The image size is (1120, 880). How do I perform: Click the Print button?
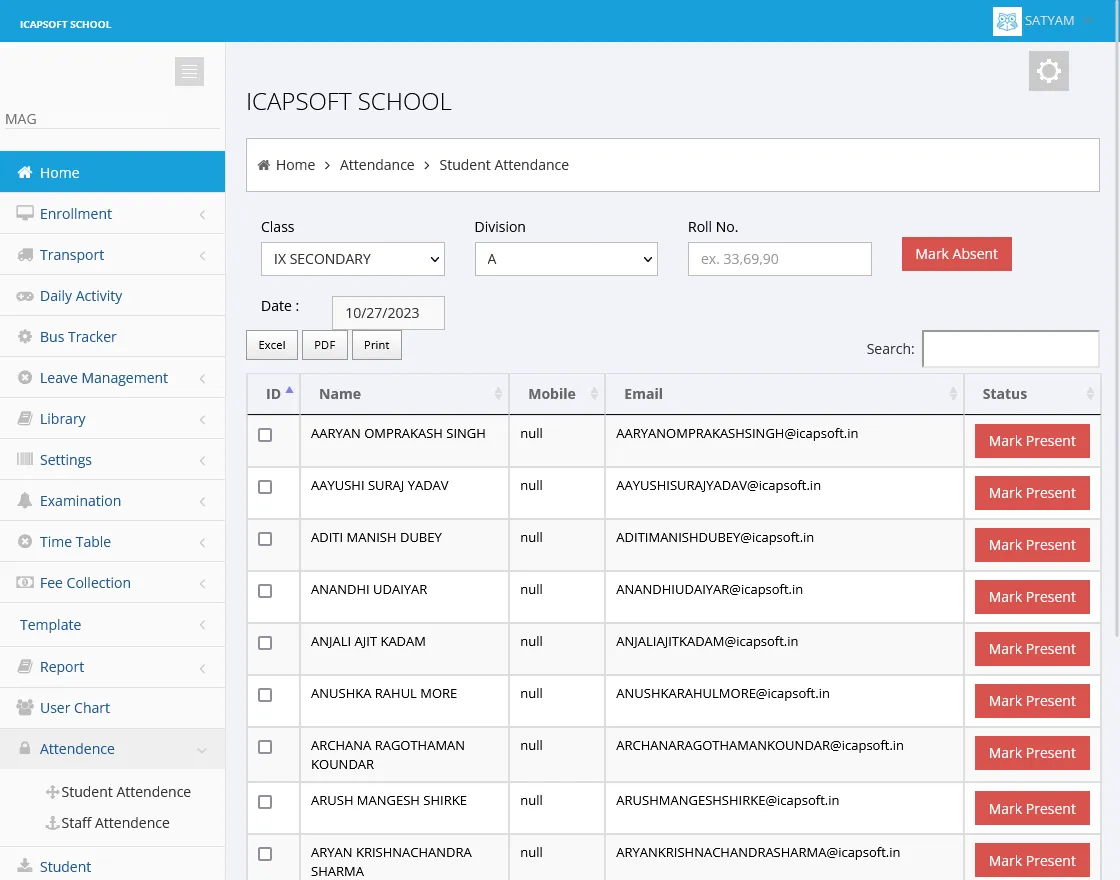pyautogui.click(x=376, y=345)
